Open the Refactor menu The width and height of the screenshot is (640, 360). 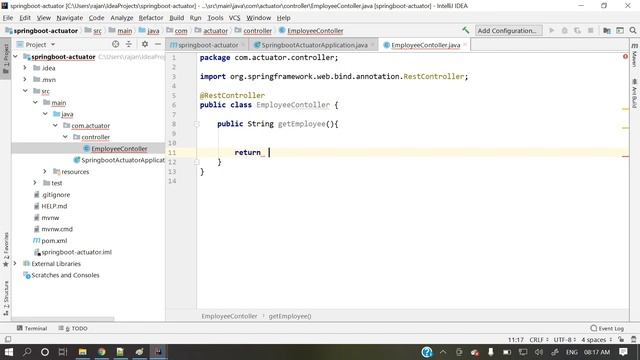(151, 18)
